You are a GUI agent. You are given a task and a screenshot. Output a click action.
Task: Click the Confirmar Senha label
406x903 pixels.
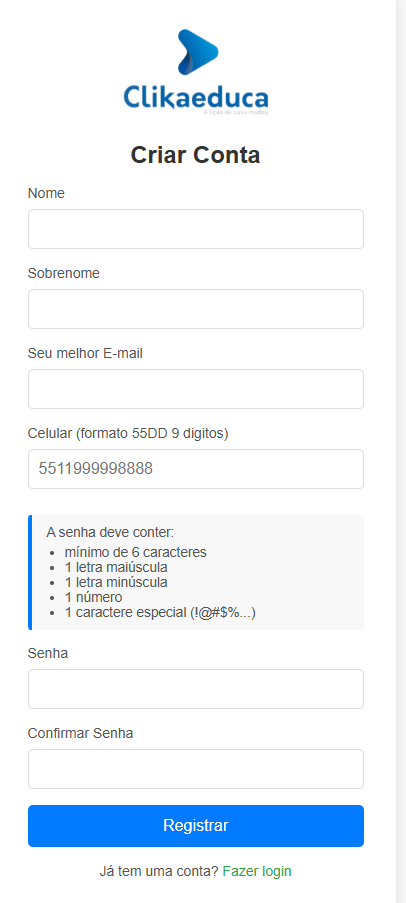(x=80, y=733)
